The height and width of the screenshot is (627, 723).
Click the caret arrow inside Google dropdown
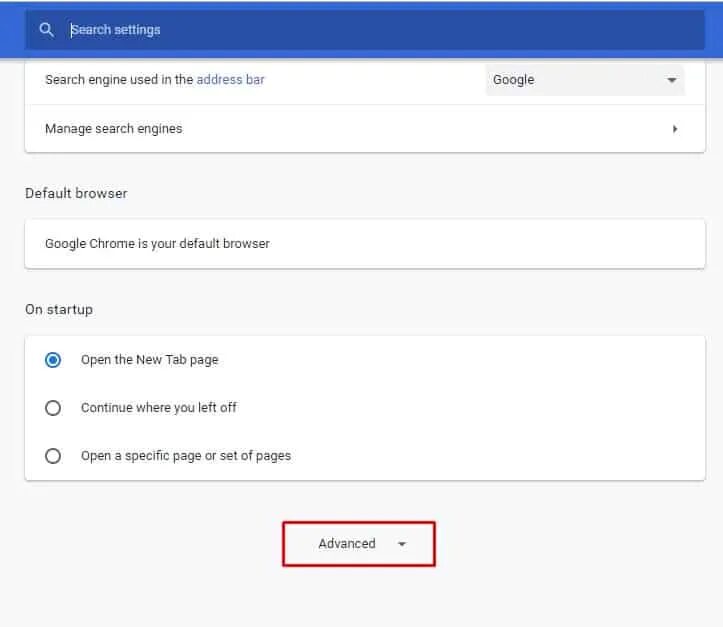click(x=672, y=81)
